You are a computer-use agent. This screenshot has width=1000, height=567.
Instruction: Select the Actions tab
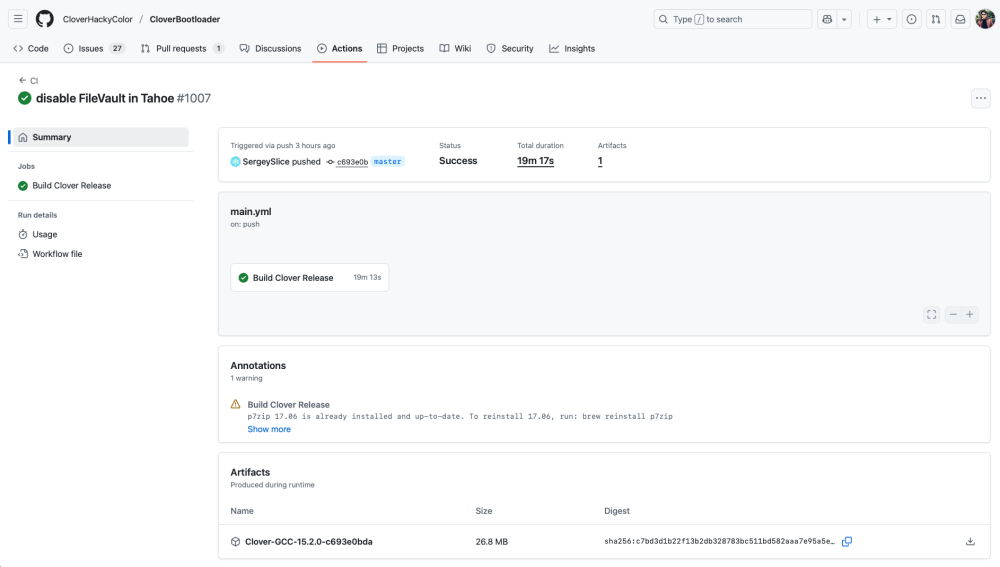[x=339, y=48]
